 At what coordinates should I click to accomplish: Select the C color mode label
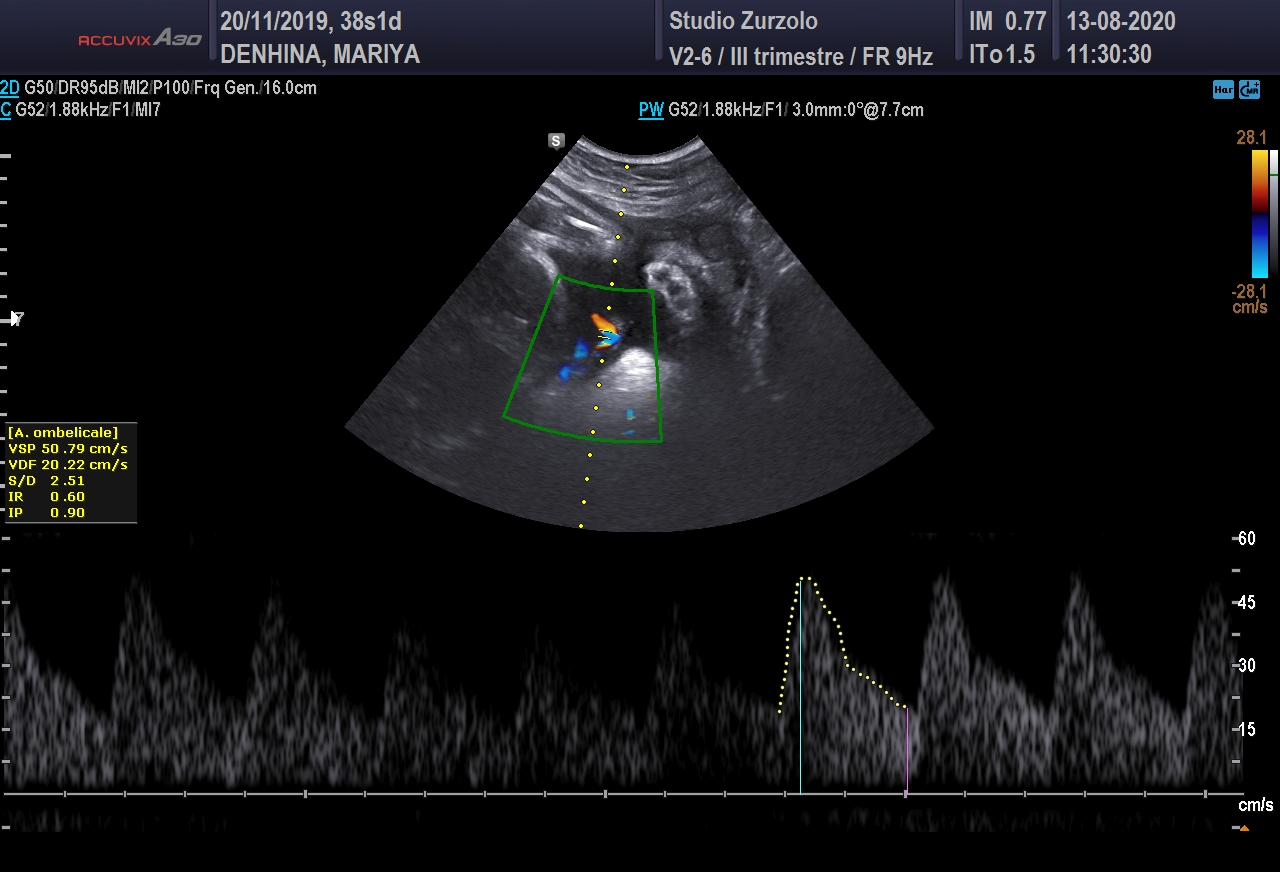coord(6,110)
